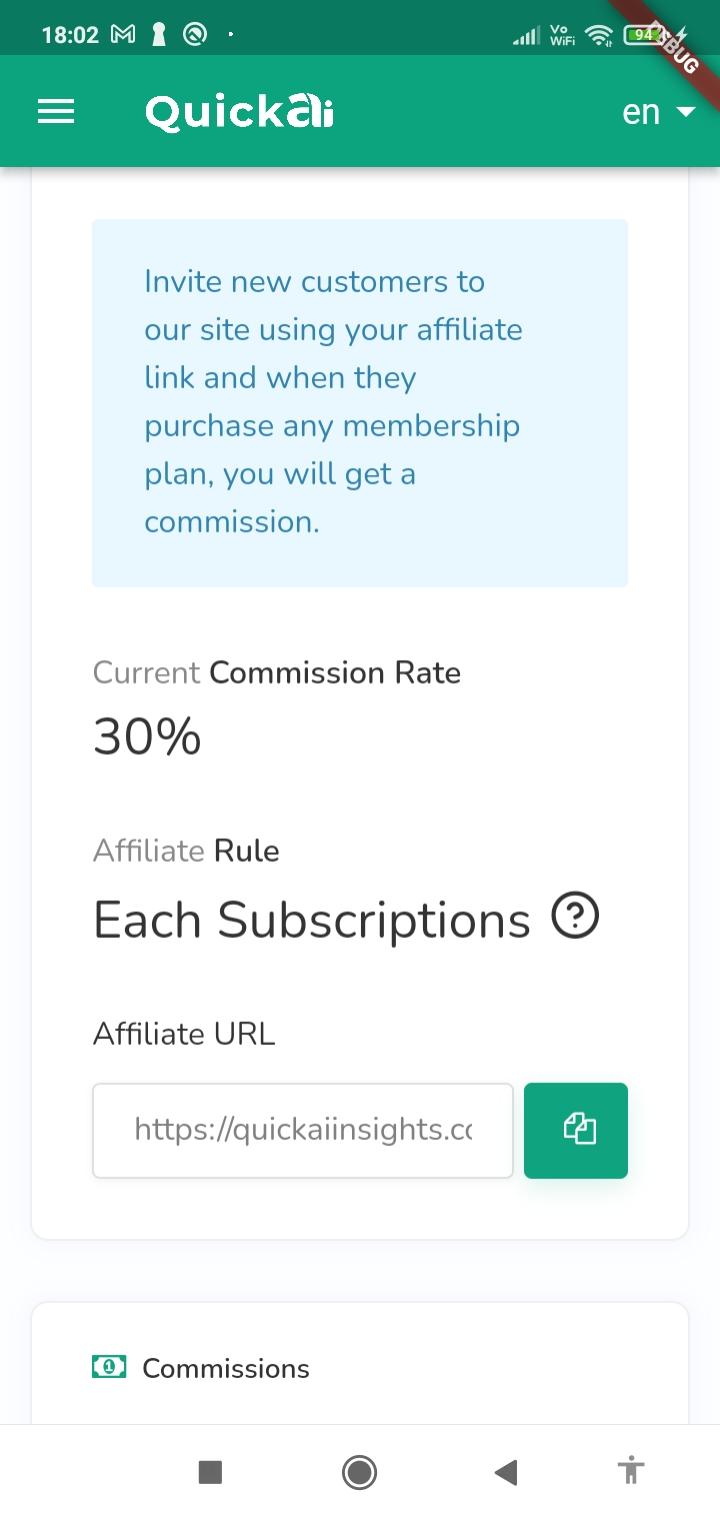Tap the Affiliate URL label
Viewport: 720px width, 1520px height.
pos(184,1033)
